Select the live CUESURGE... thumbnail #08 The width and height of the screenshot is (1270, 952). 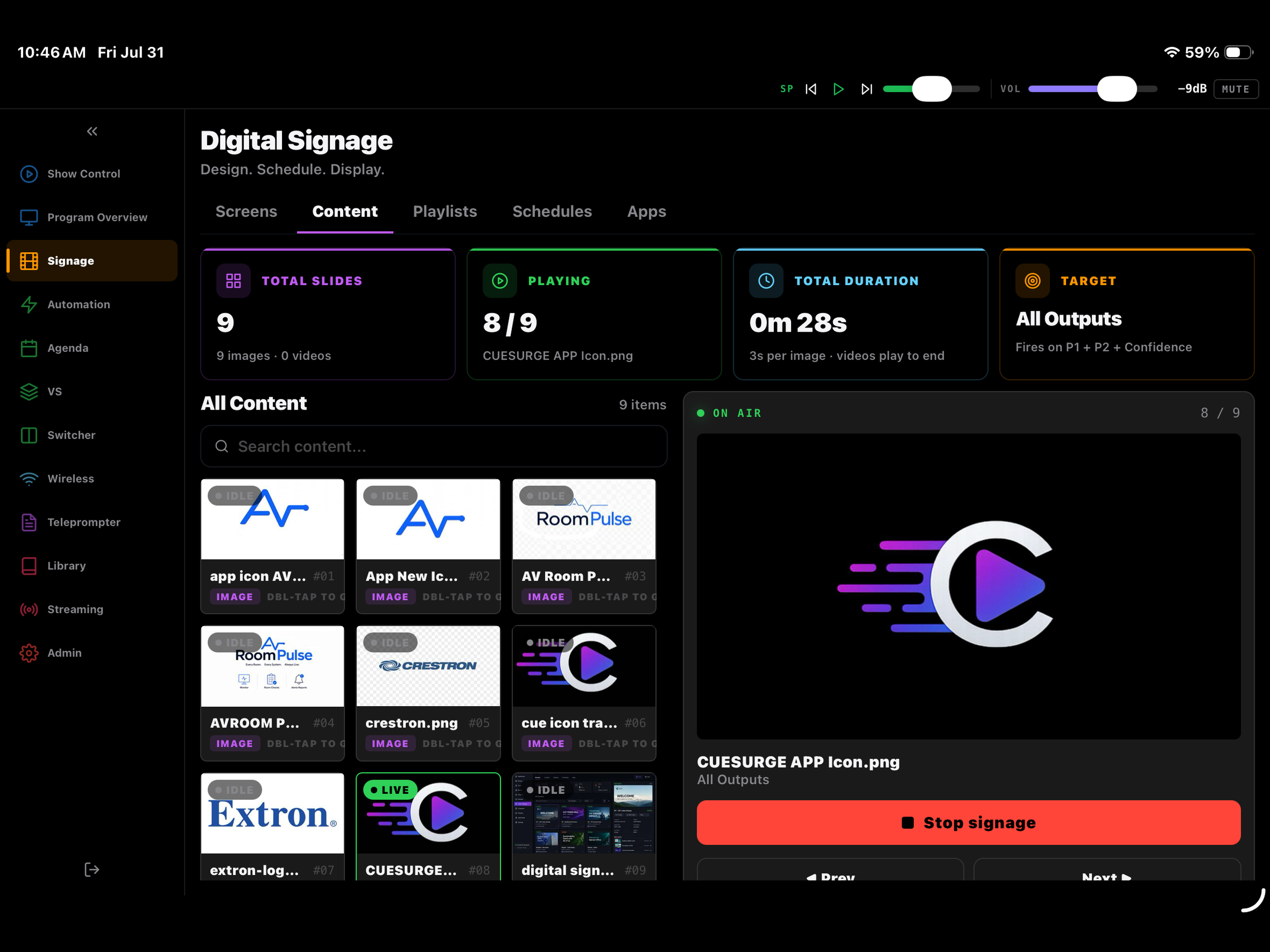(428, 814)
